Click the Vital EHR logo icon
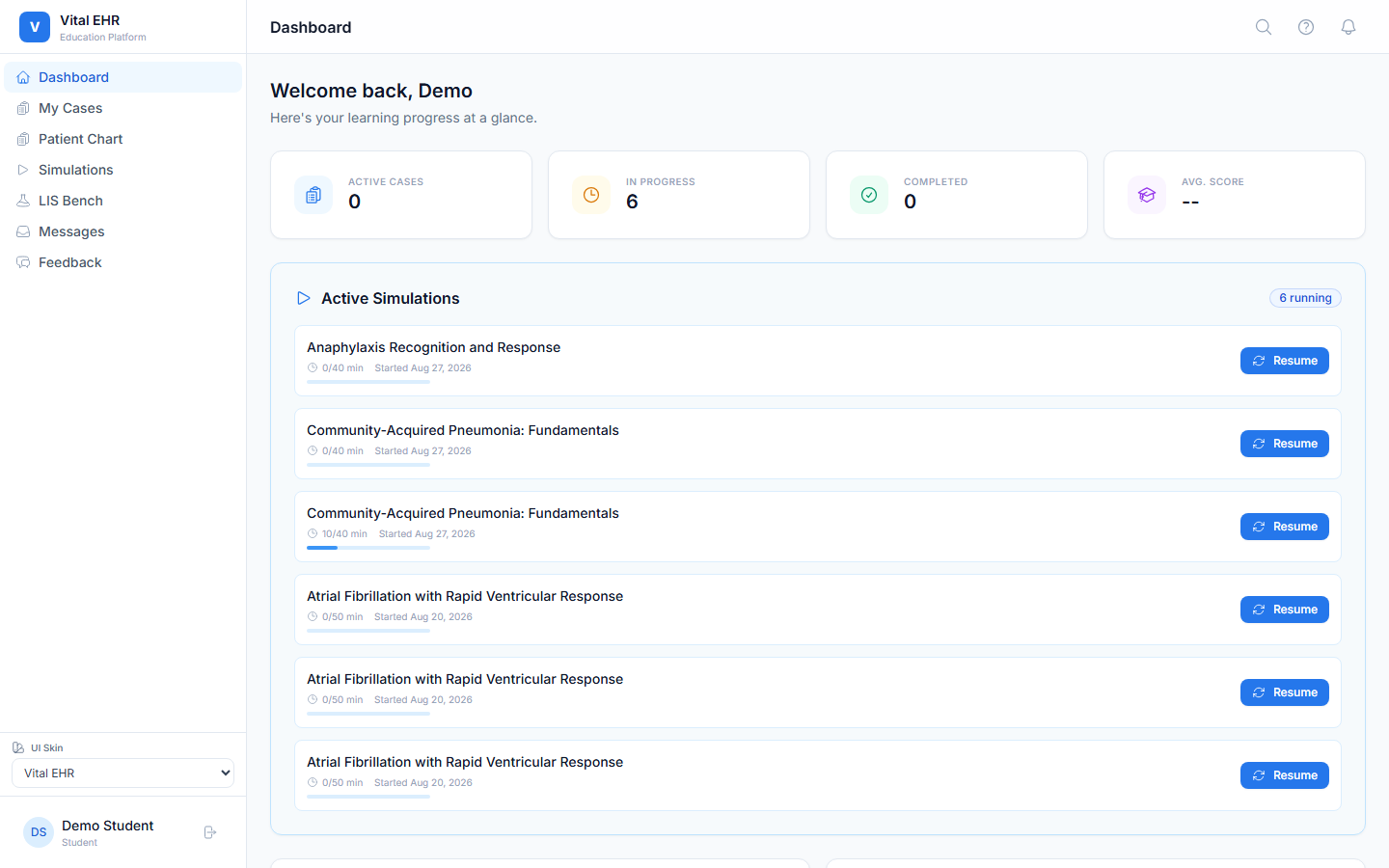 pyautogui.click(x=35, y=27)
